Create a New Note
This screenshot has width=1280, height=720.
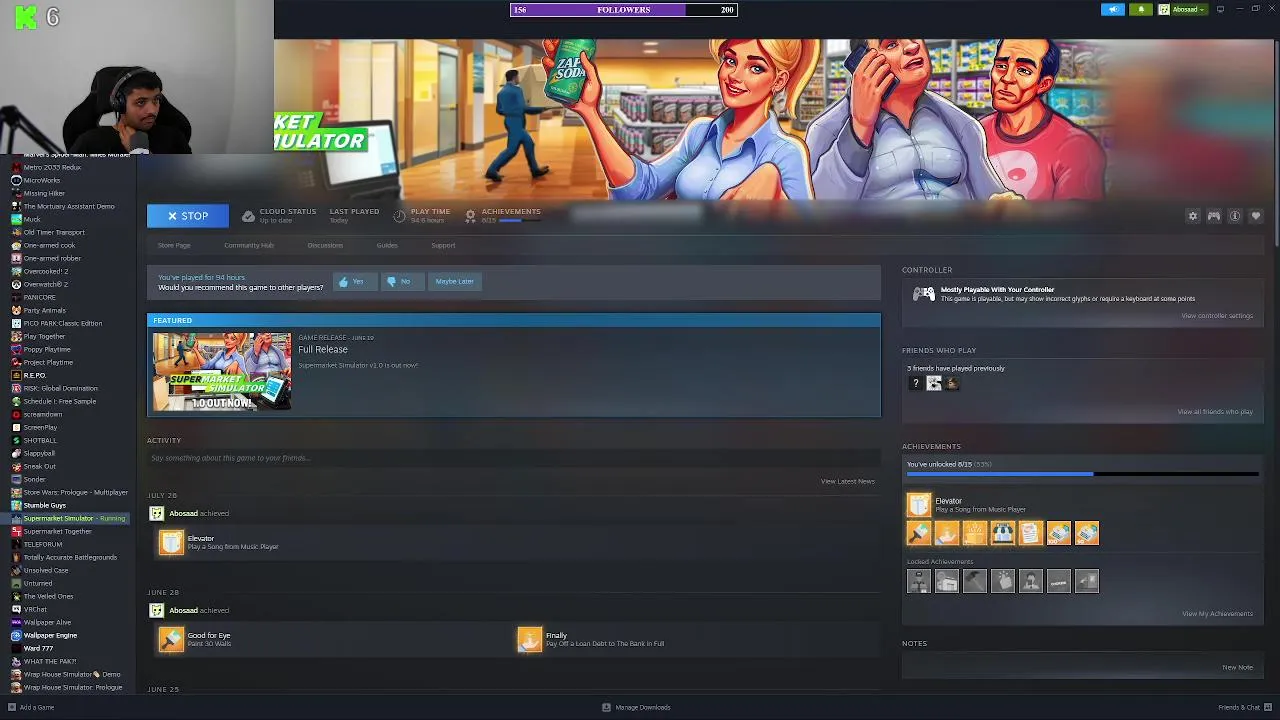(x=1237, y=667)
